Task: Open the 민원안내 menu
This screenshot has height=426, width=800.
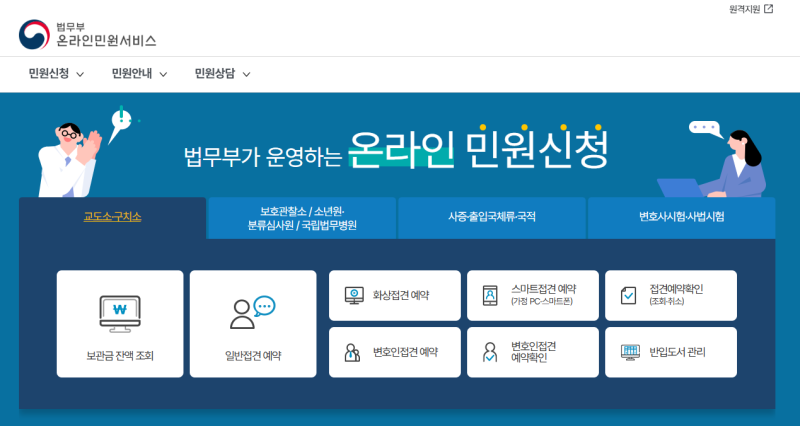Action: click(x=139, y=74)
